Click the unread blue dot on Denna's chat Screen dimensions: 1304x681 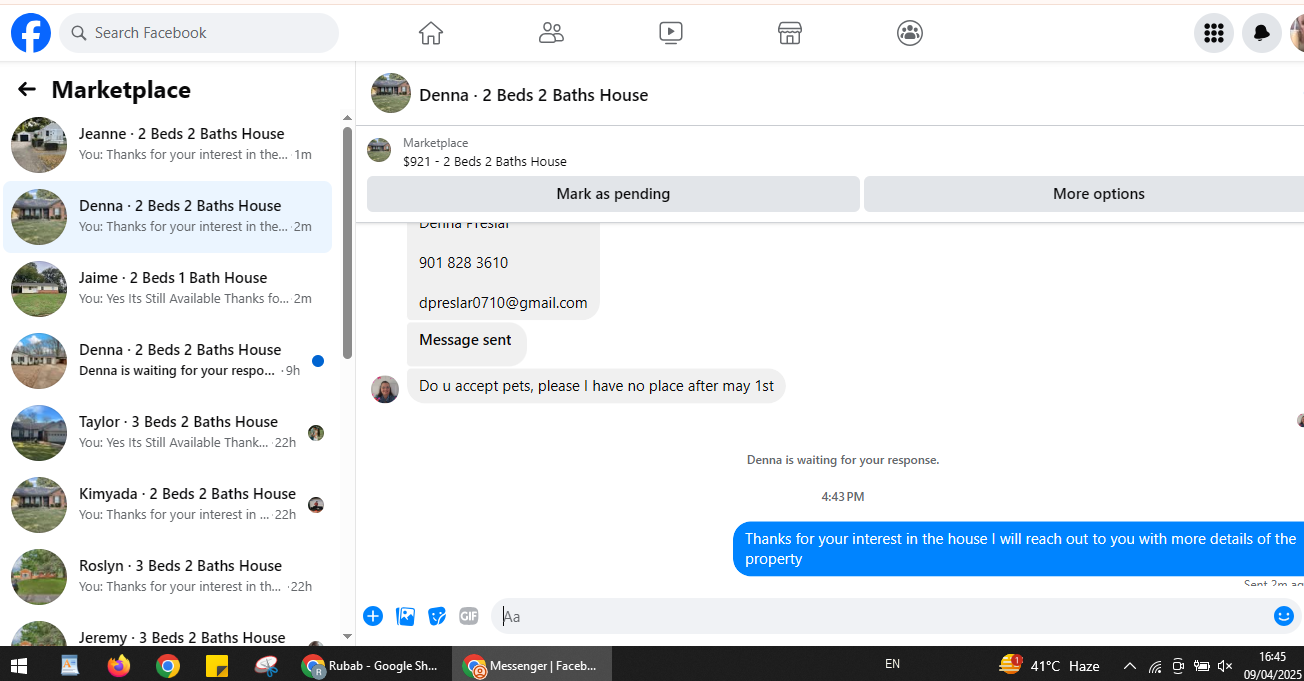[x=318, y=361]
